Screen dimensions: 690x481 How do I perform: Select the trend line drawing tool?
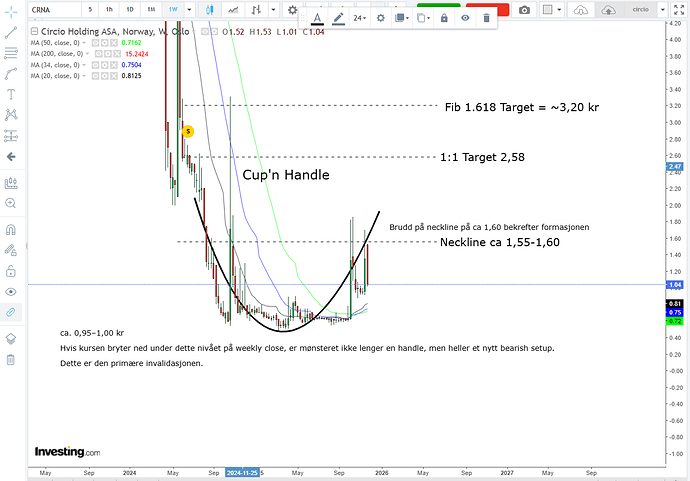[x=11, y=32]
